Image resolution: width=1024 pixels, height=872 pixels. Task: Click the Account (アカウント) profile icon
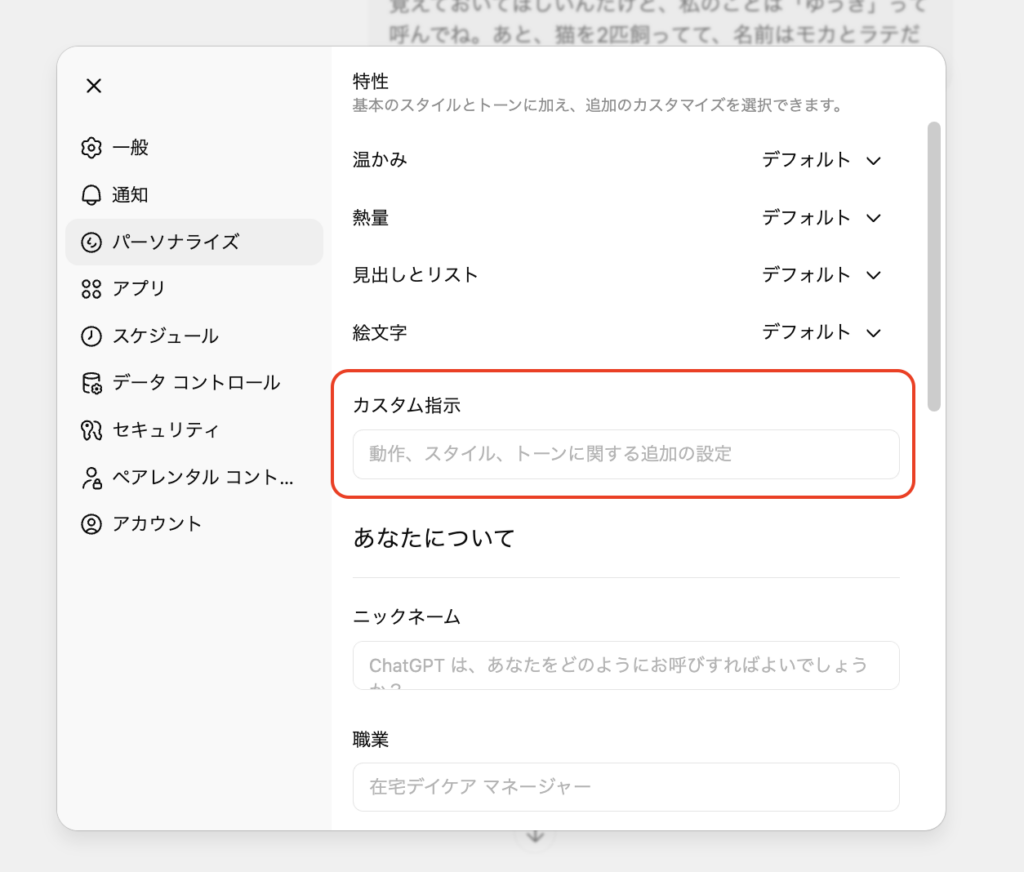click(91, 524)
